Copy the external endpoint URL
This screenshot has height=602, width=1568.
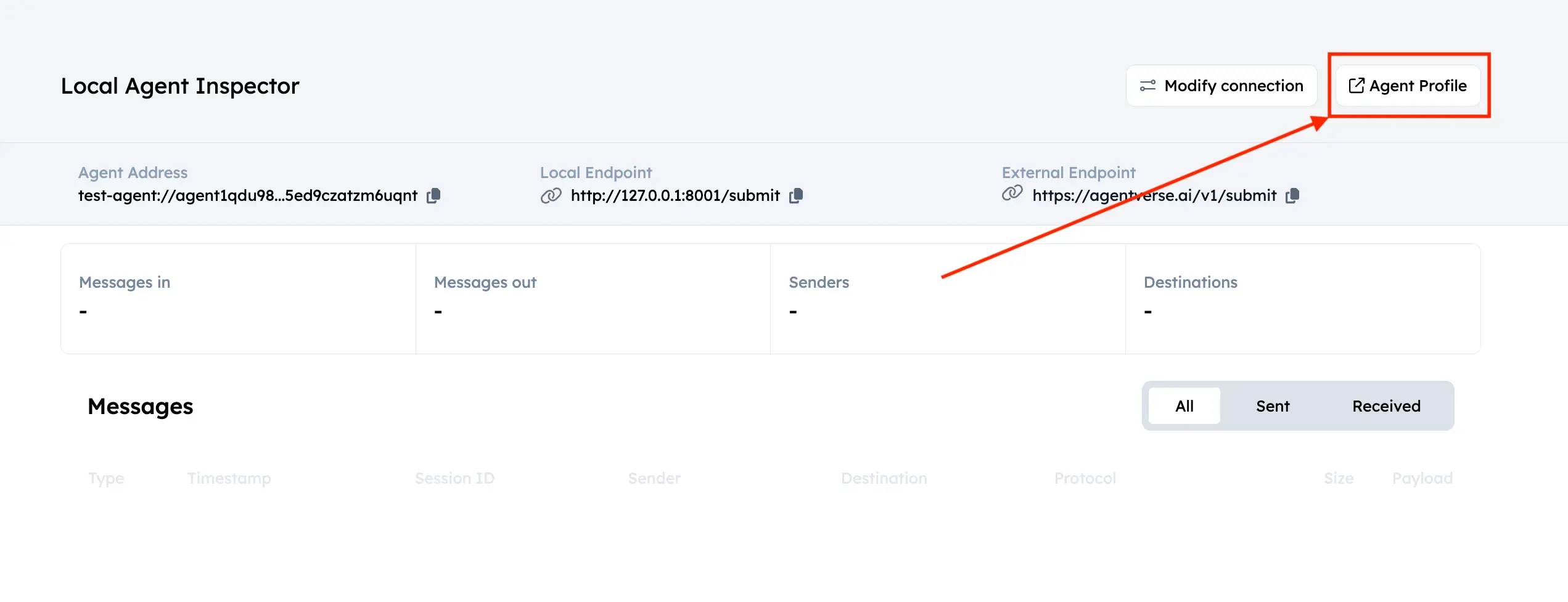coord(1293,195)
